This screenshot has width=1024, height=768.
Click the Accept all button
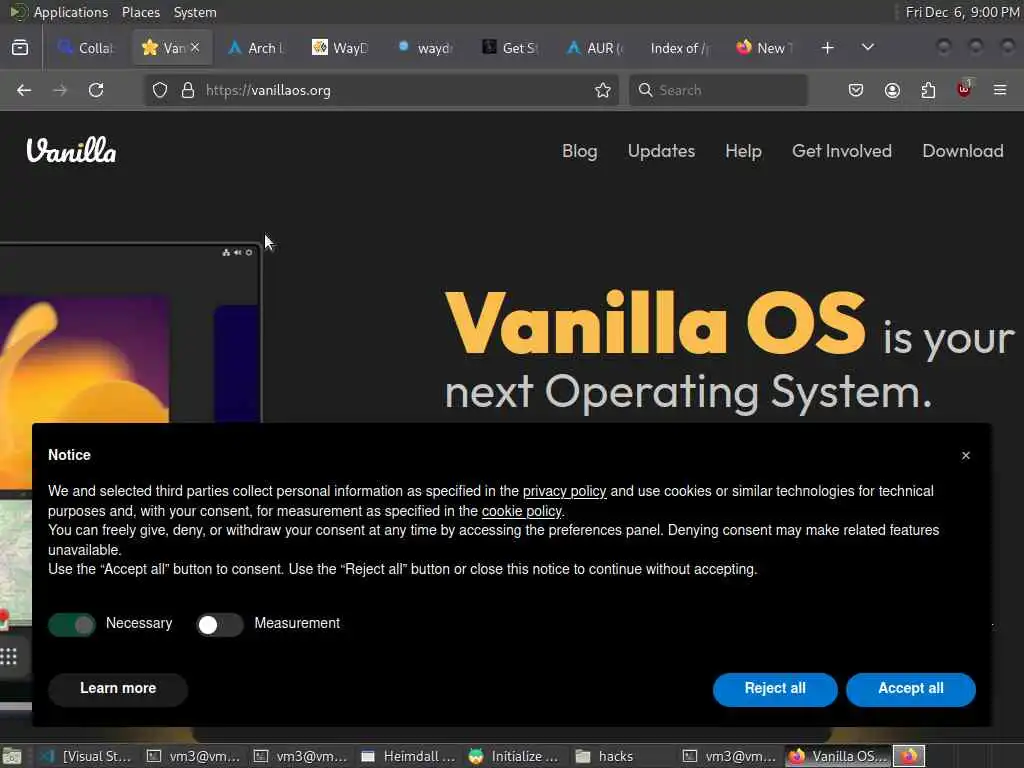tap(911, 689)
